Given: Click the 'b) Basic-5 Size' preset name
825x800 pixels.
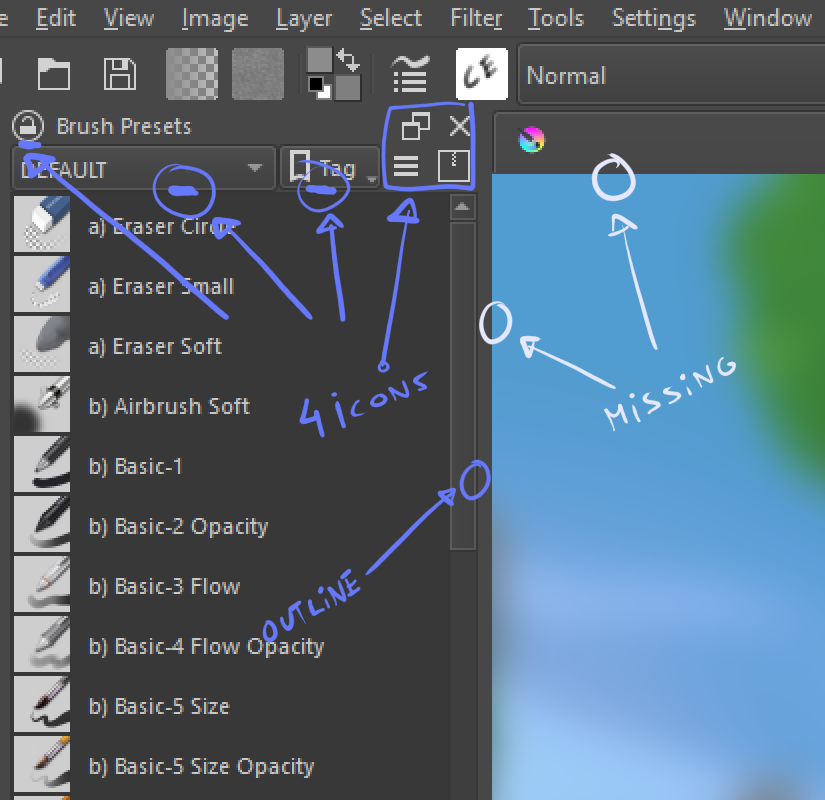Looking at the screenshot, I should (x=159, y=707).
